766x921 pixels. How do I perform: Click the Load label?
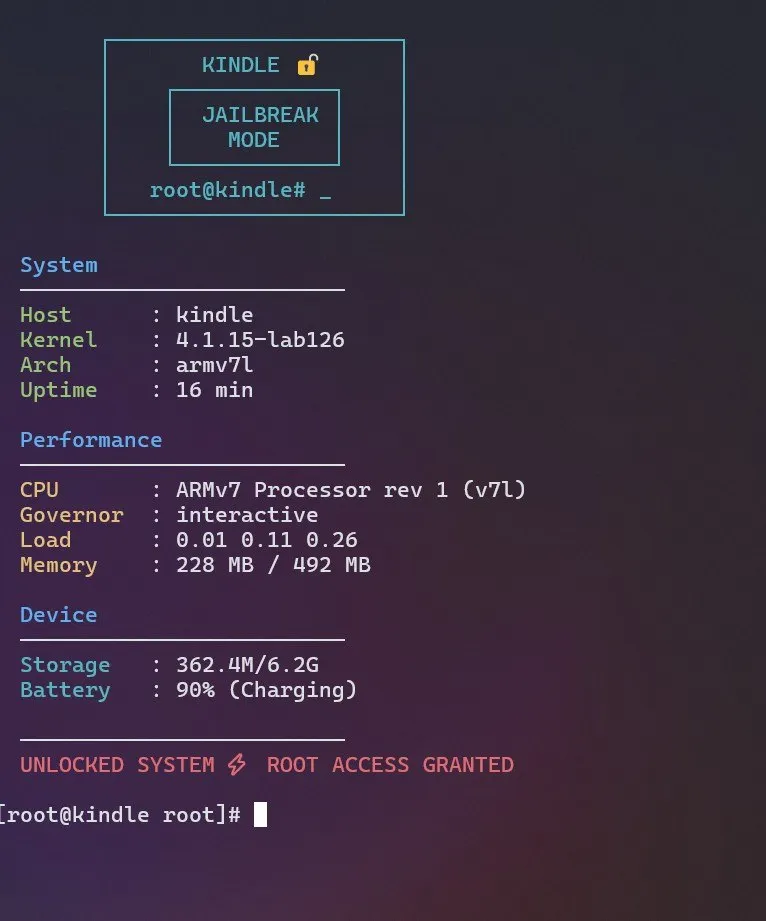46,540
